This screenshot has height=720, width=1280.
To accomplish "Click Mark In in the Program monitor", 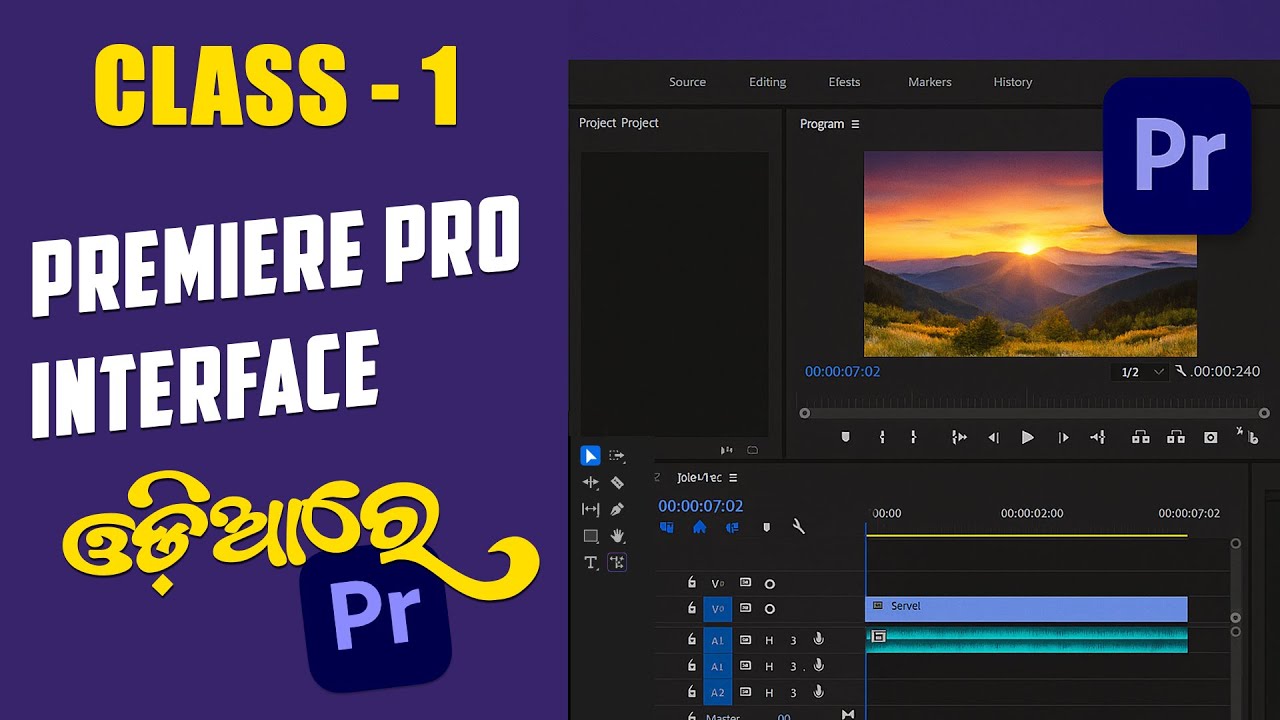I will pos(882,437).
